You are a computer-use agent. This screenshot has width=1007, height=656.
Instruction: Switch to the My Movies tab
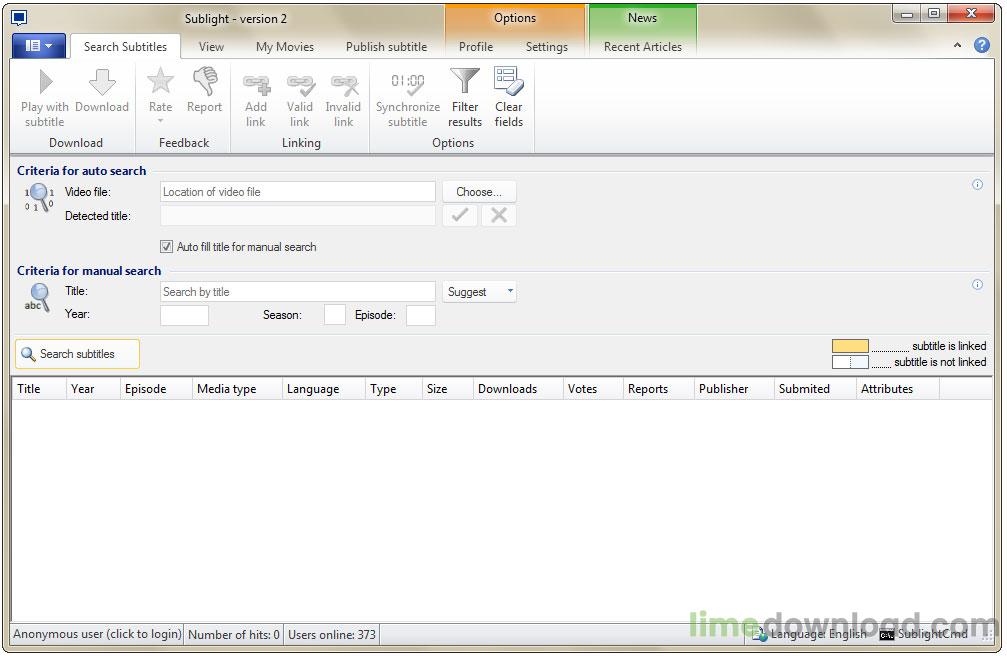point(284,47)
